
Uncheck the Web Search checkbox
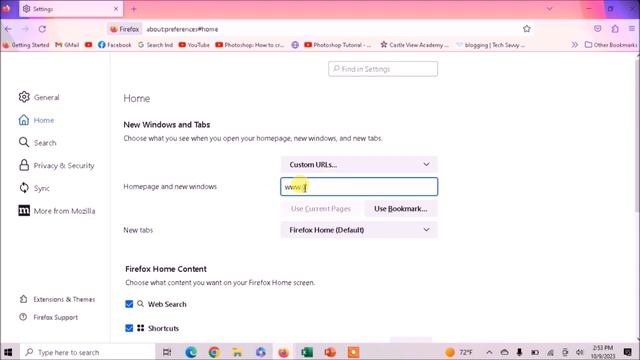click(x=129, y=304)
